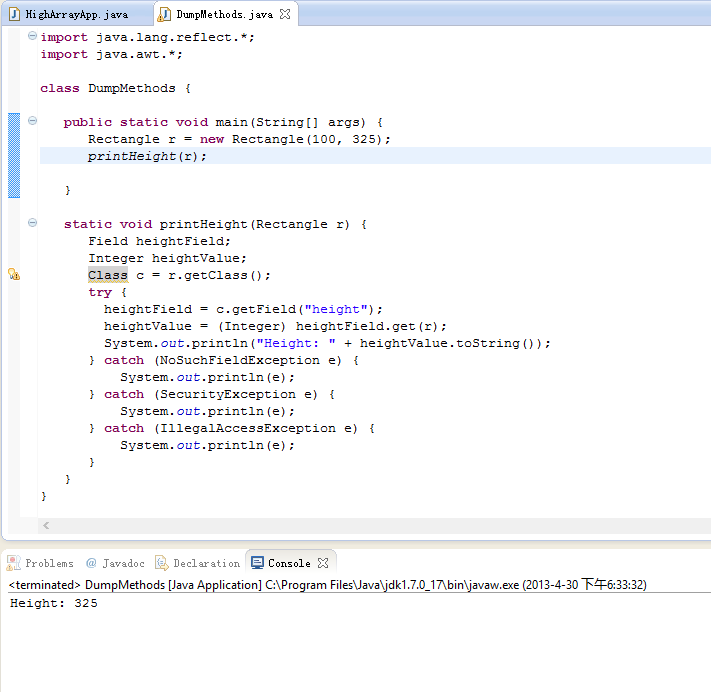Click the horizontal scrollbar left arrow
711x692 pixels.
[x=46, y=526]
